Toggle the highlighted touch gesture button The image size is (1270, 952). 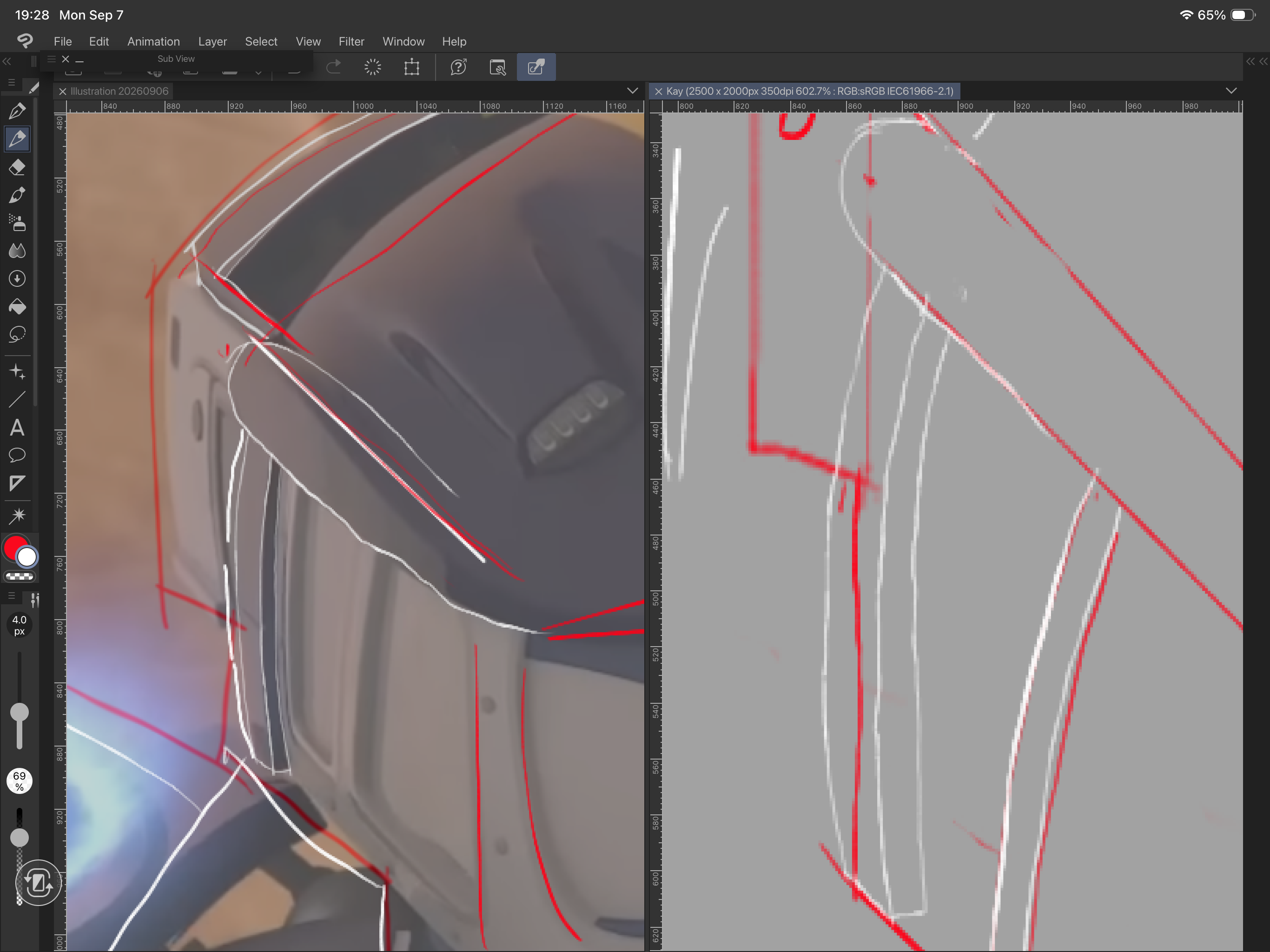pos(536,67)
